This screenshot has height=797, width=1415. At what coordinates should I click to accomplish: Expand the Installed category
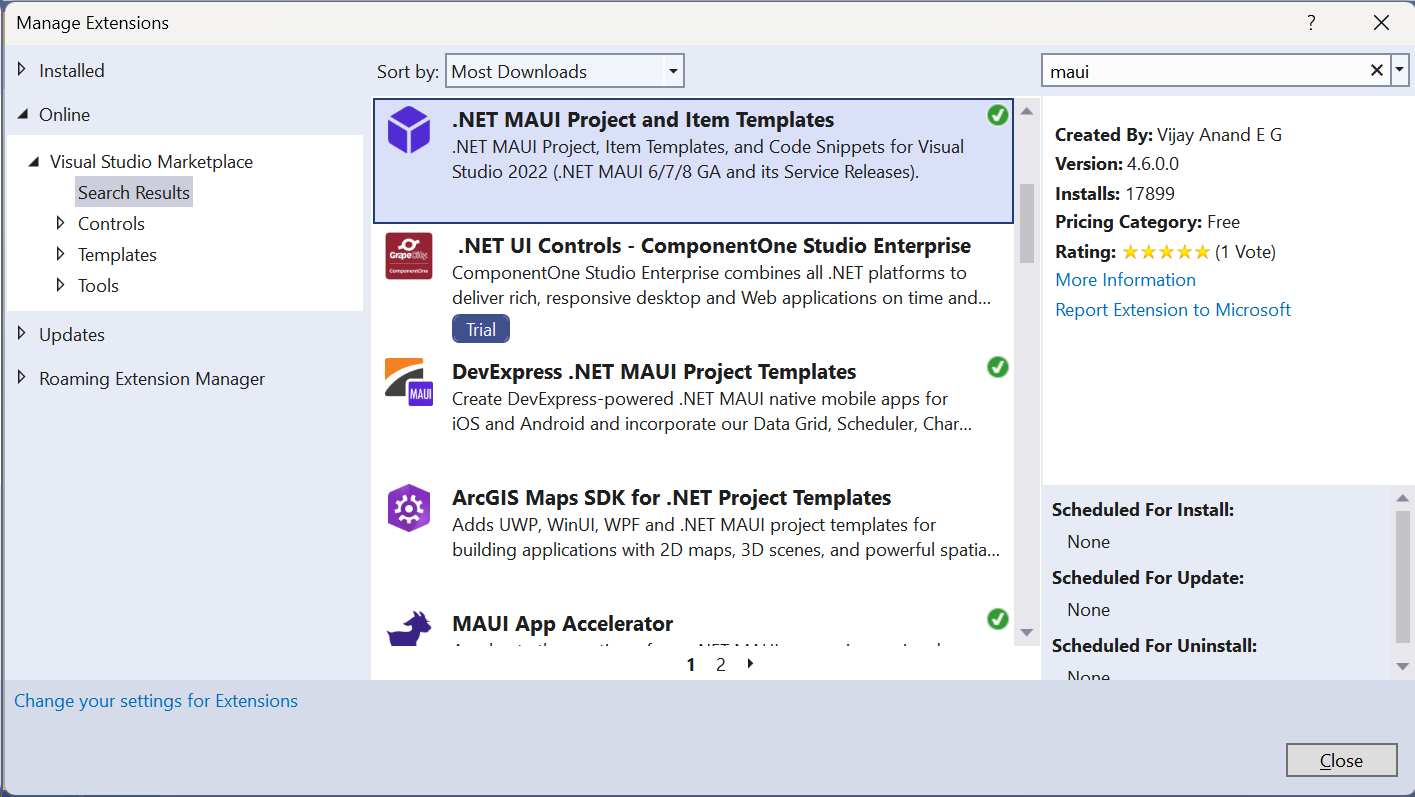pyautogui.click(x=22, y=70)
